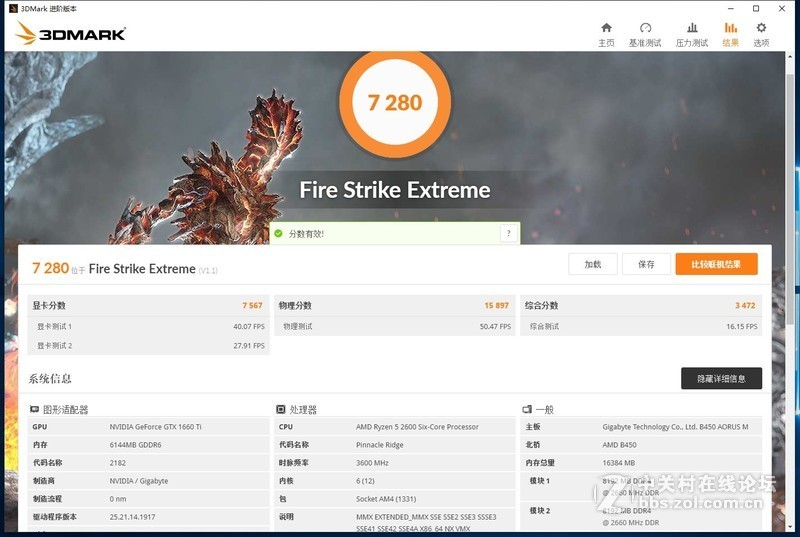Click the 6144MB GDDR6 memory value
800x537 pixels.
click(x=135, y=445)
